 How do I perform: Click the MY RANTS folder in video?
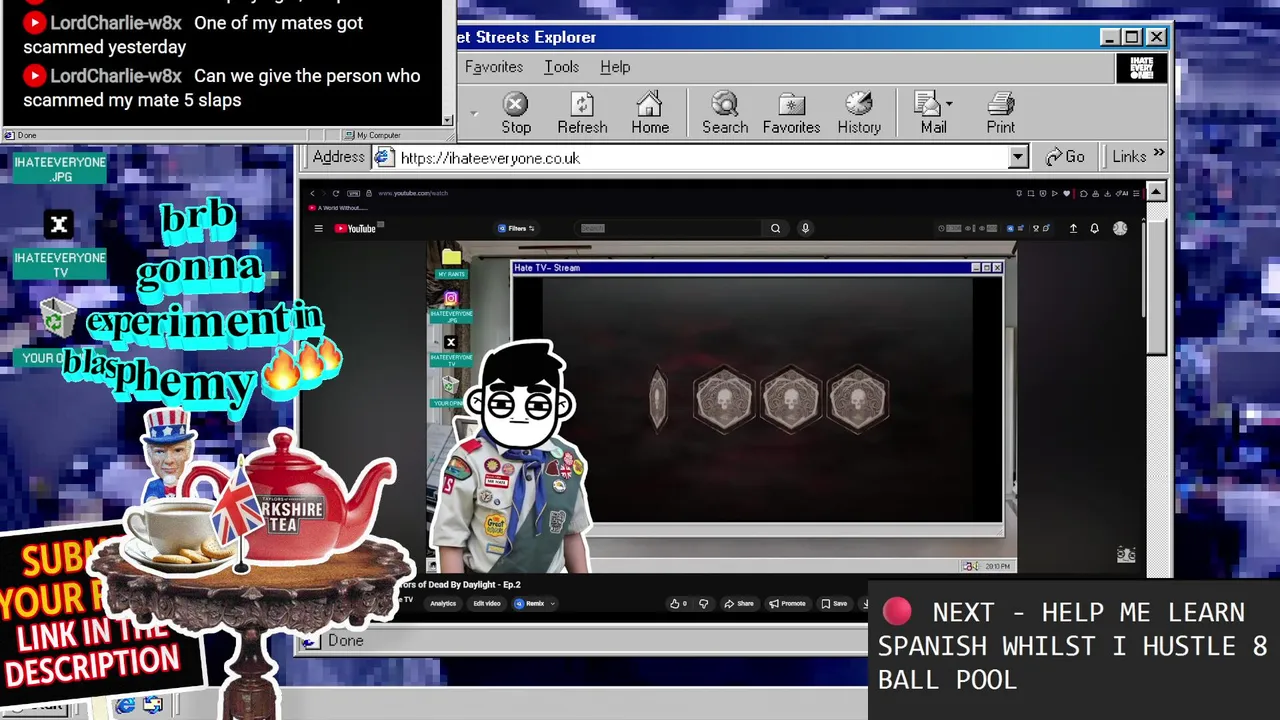pos(451,261)
